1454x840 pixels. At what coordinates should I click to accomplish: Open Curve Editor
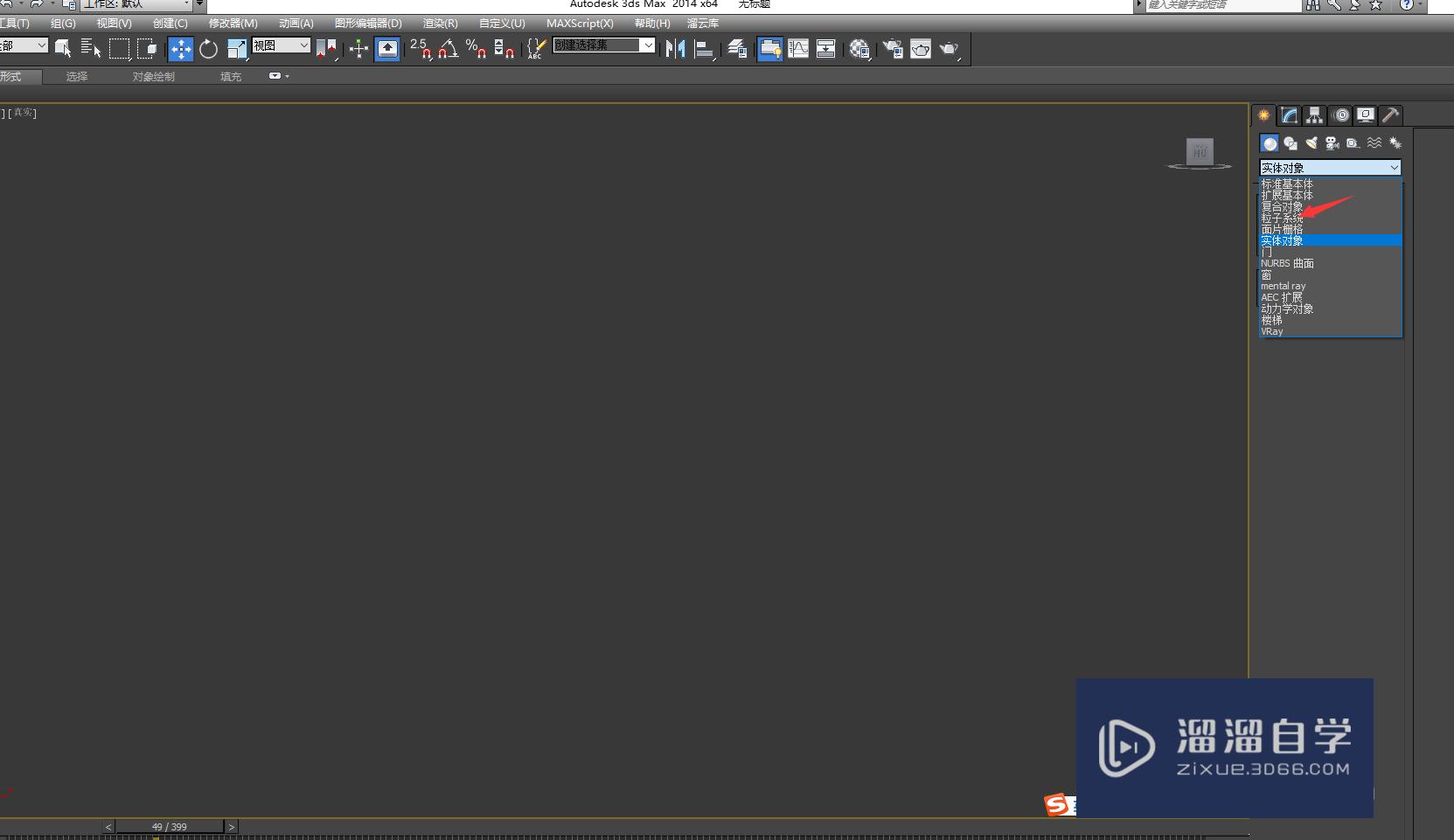pos(798,48)
